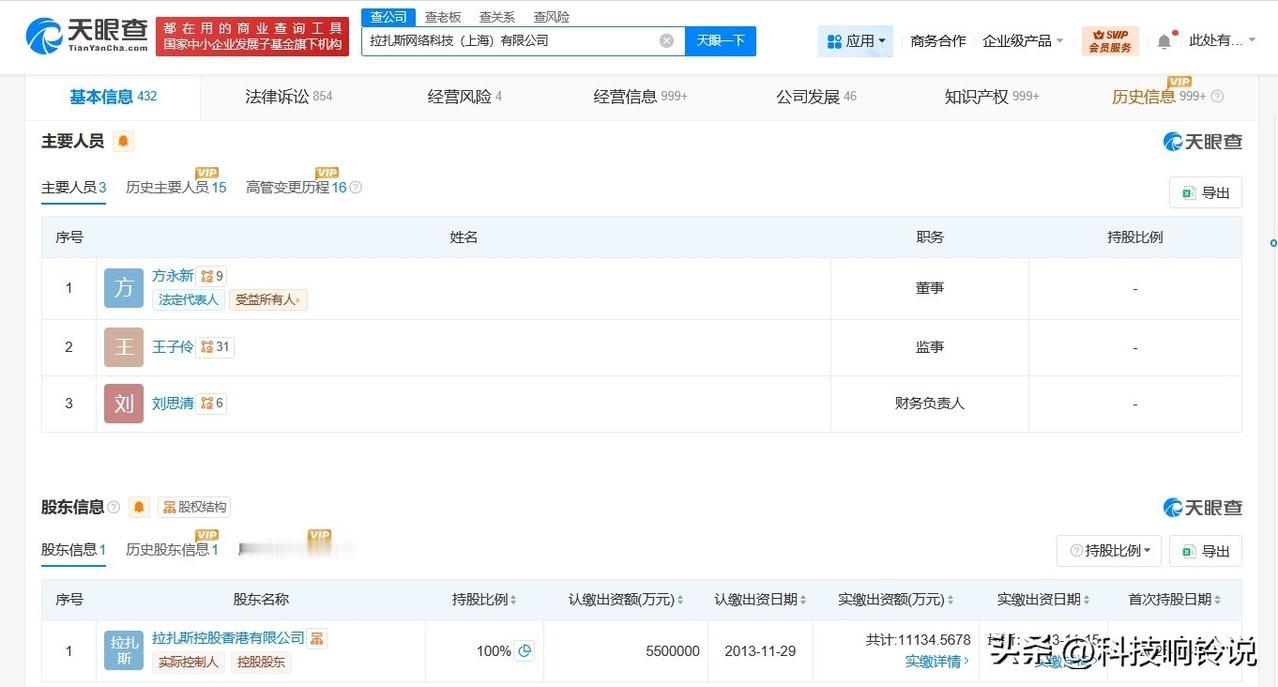Click bell icon beside 股东信息 heading
This screenshot has height=687, width=1278.
[139, 507]
